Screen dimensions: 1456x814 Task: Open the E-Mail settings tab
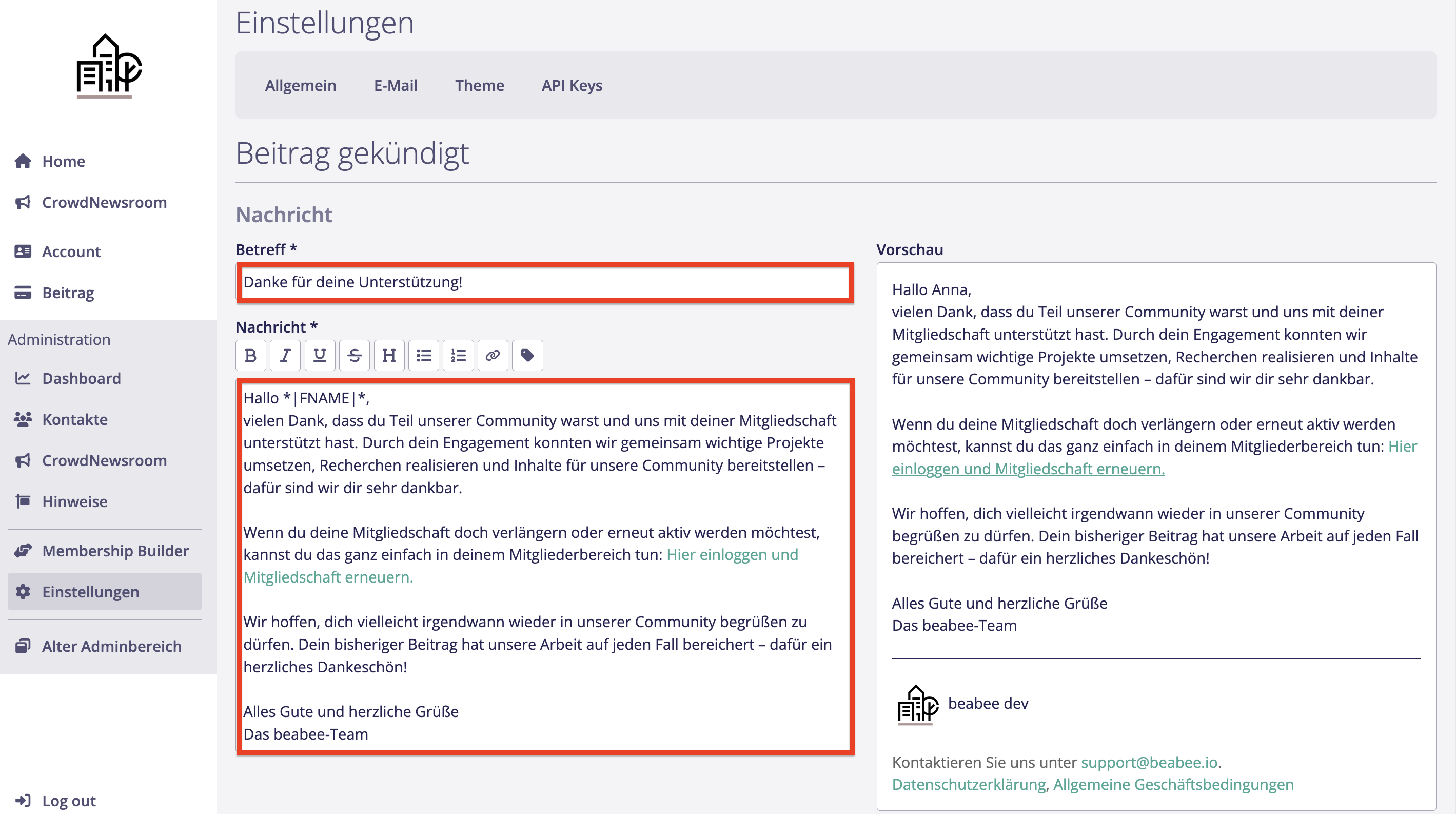click(396, 85)
